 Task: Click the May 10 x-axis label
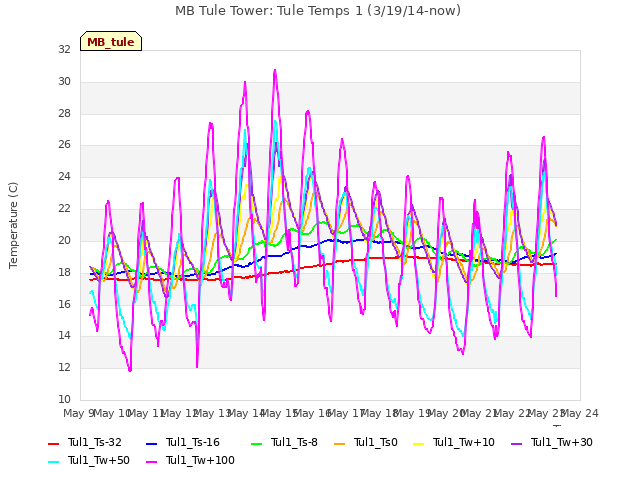[x=112, y=413]
